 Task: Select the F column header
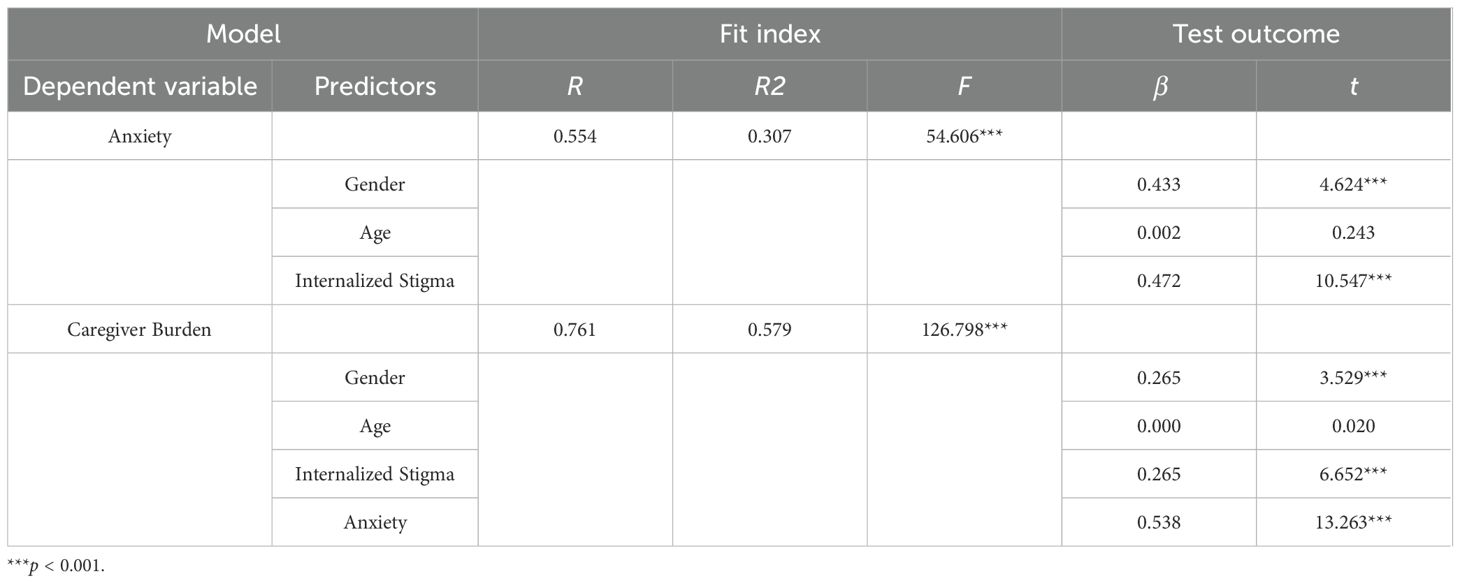coord(963,86)
